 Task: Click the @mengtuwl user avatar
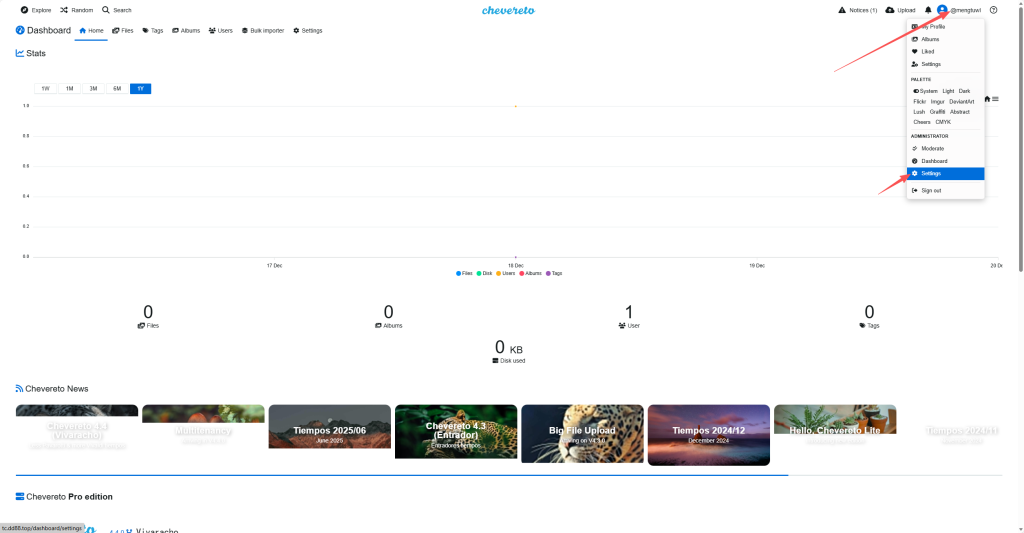[x=942, y=10]
